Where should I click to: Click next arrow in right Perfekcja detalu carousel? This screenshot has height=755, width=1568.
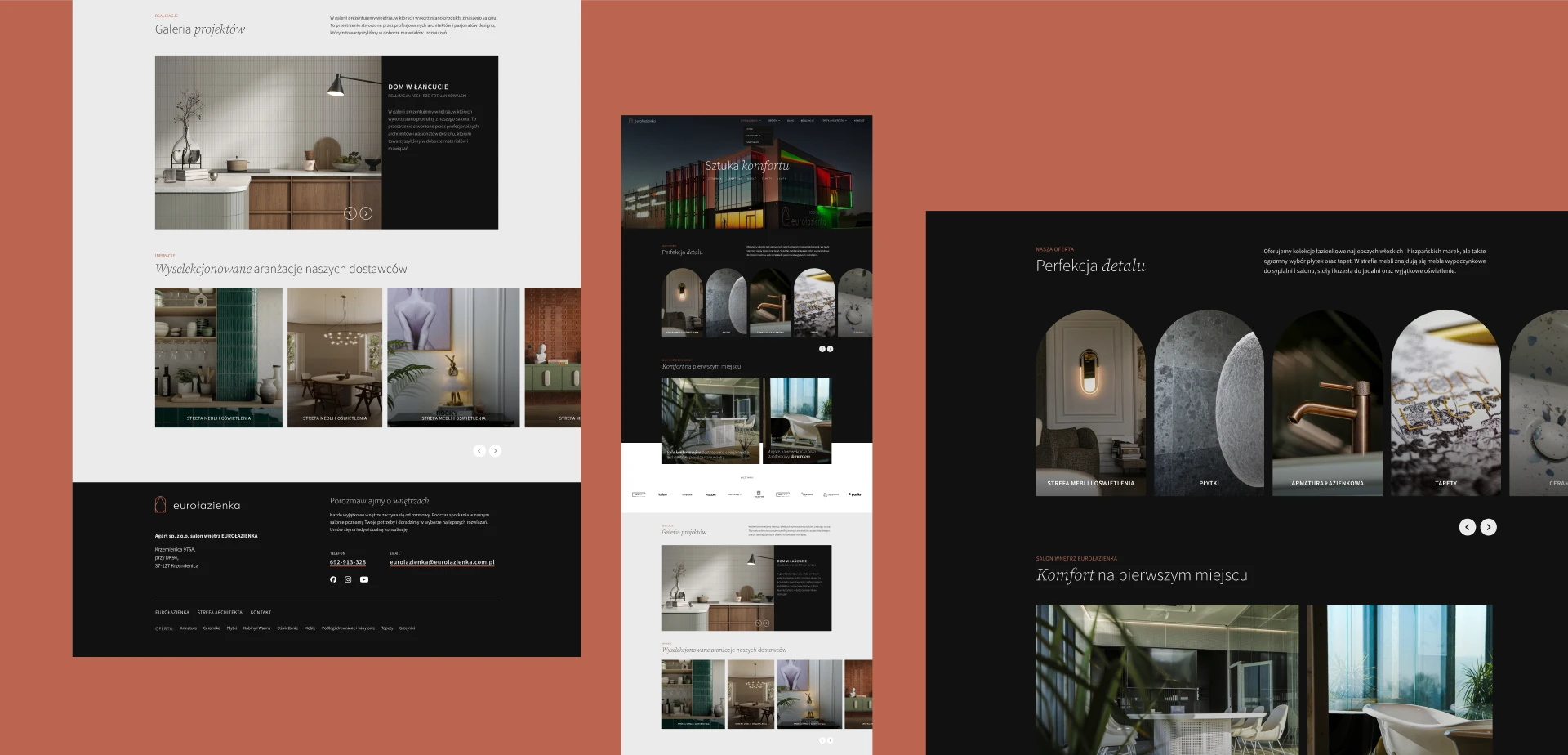1489,527
